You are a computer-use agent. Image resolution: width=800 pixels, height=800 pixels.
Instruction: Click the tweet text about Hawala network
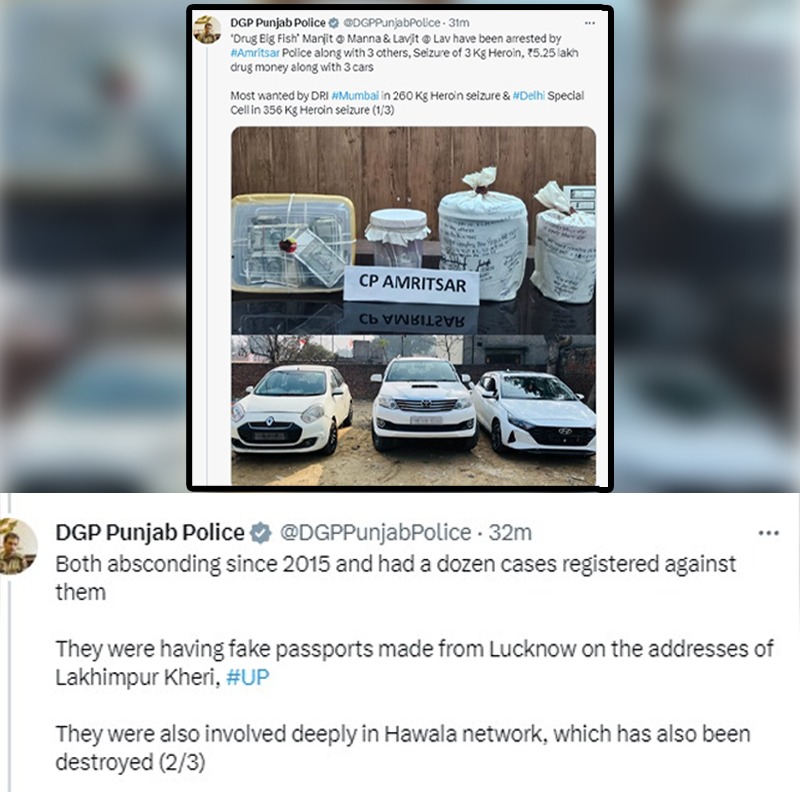coord(403,748)
